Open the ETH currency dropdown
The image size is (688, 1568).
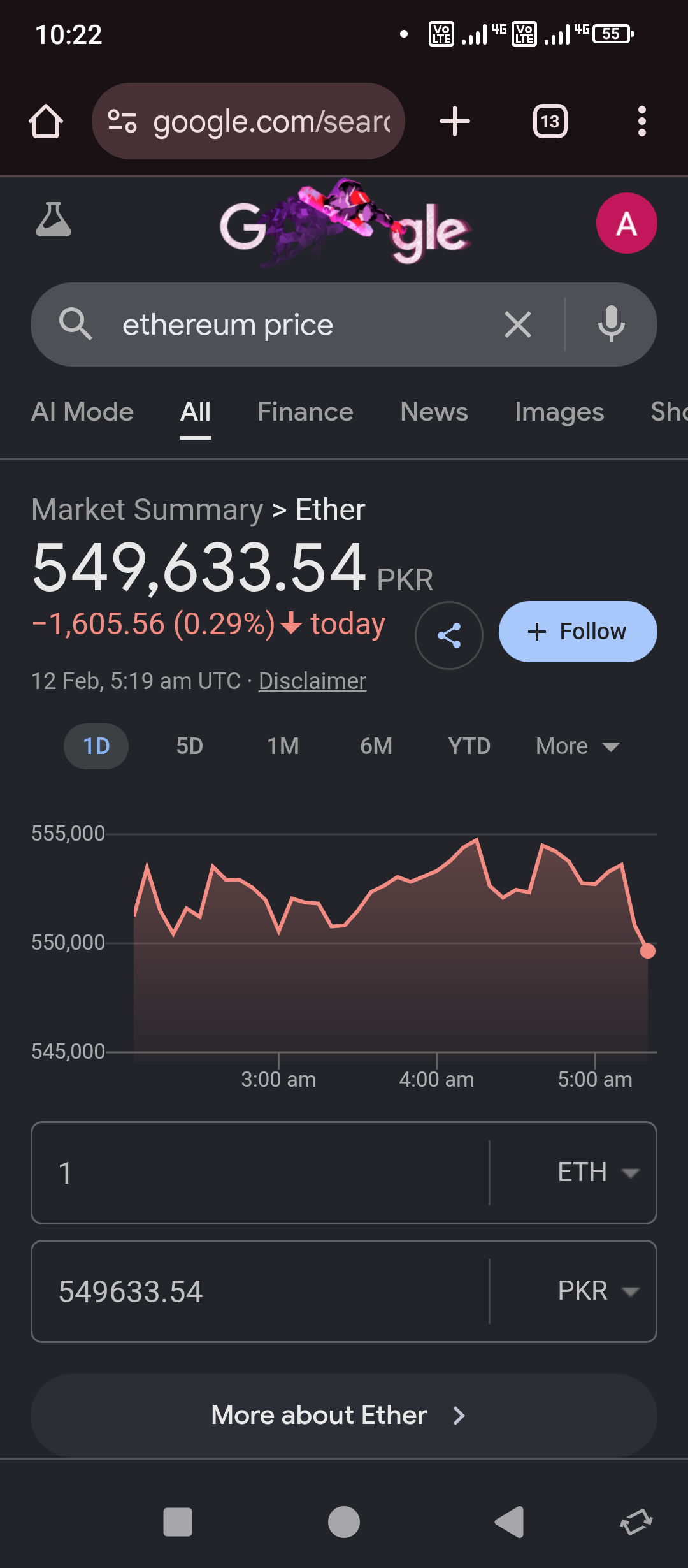(x=597, y=1173)
